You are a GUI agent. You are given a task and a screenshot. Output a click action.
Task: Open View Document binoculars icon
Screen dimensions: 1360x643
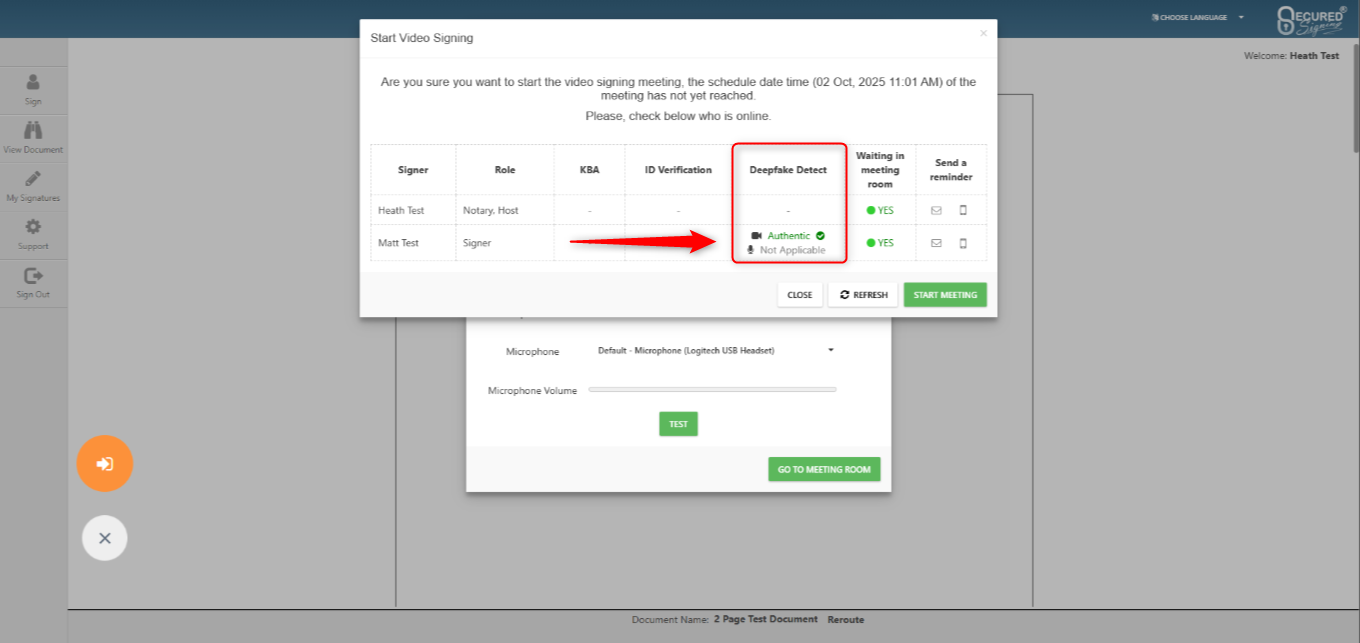coord(33,130)
